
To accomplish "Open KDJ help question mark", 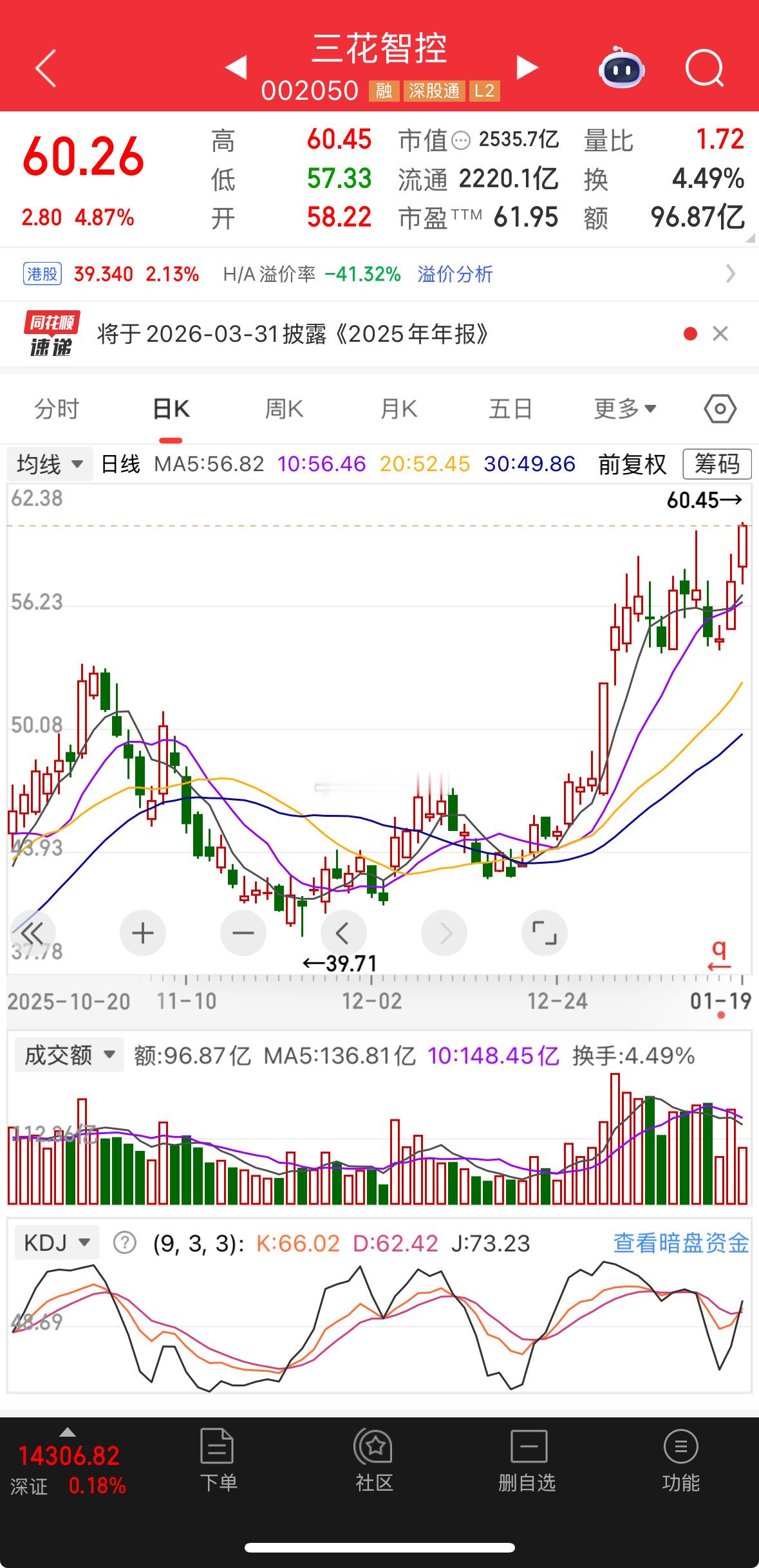I will (125, 1243).
